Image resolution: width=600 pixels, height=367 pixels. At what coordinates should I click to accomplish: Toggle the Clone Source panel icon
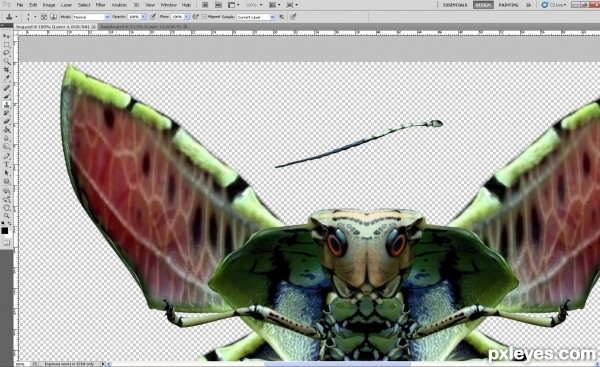click(54, 17)
